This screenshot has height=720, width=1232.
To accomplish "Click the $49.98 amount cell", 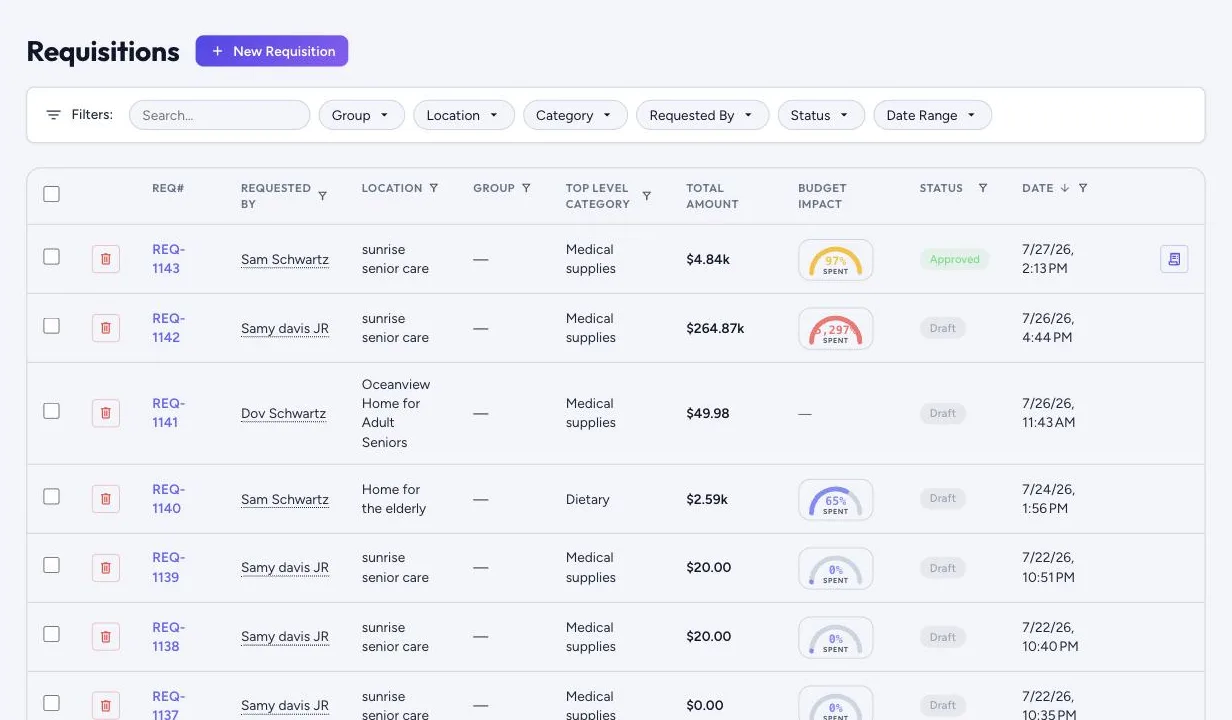I will click(708, 413).
